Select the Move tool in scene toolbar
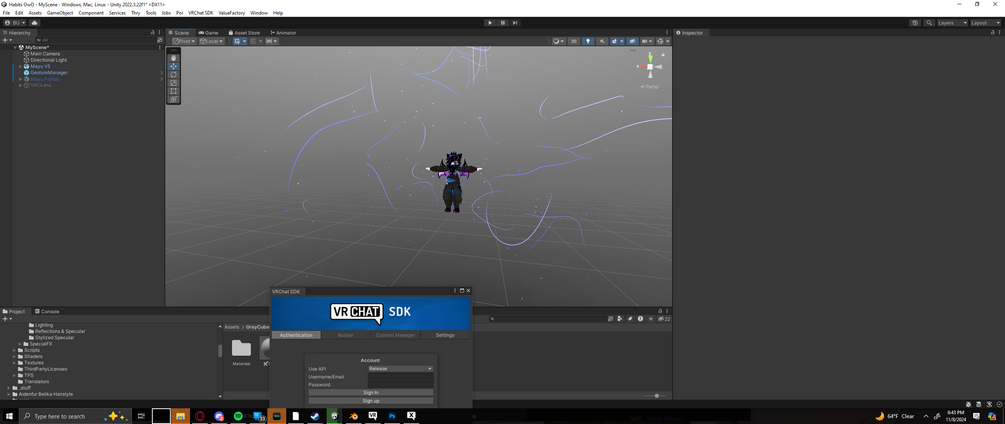This screenshot has width=1005, height=424. point(173,66)
